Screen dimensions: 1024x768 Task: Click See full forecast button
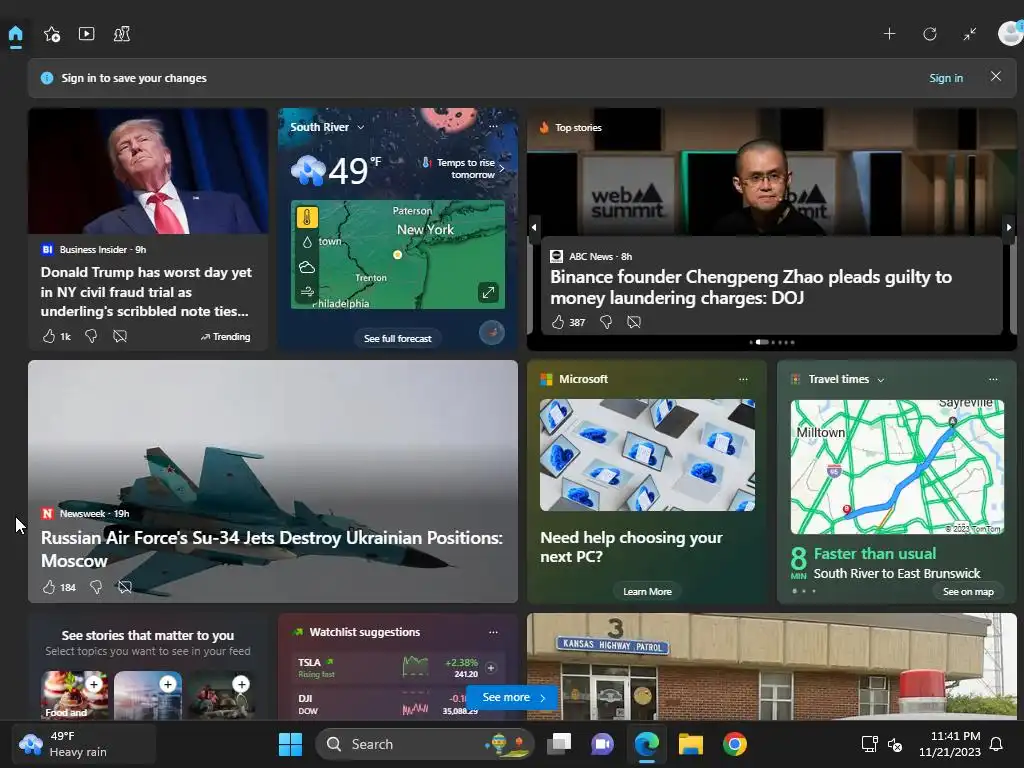[x=398, y=338]
